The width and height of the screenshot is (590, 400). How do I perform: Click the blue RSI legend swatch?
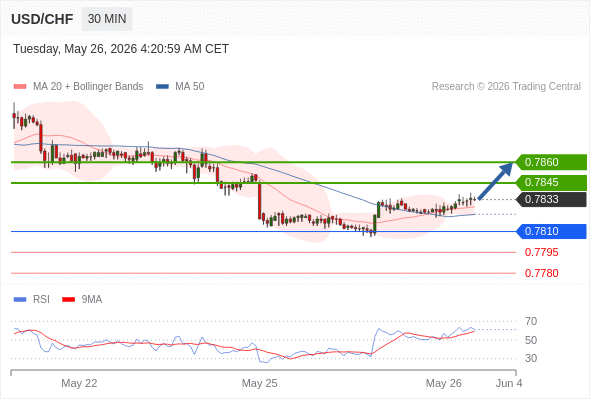(20, 300)
